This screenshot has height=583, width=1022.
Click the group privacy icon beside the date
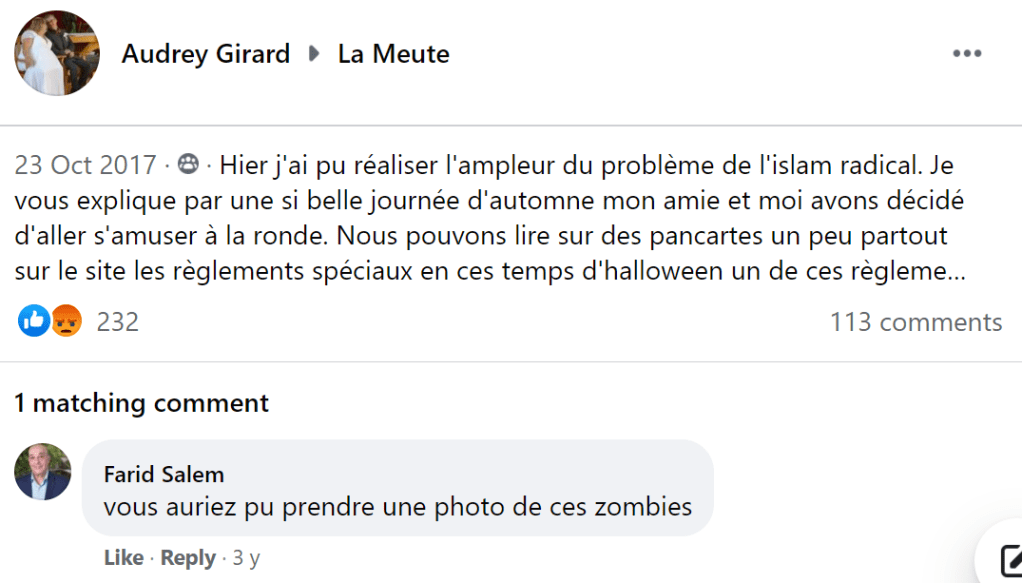187,164
